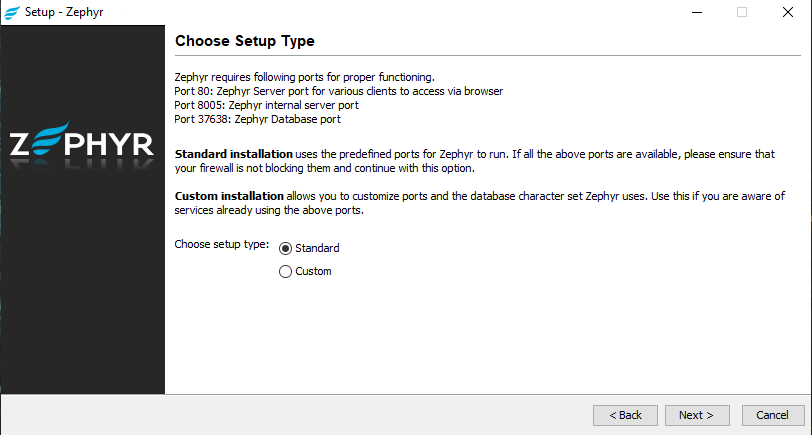Click the Port 37638 database port line
Image resolution: width=812 pixels, height=435 pixels.
click(257, 118)
